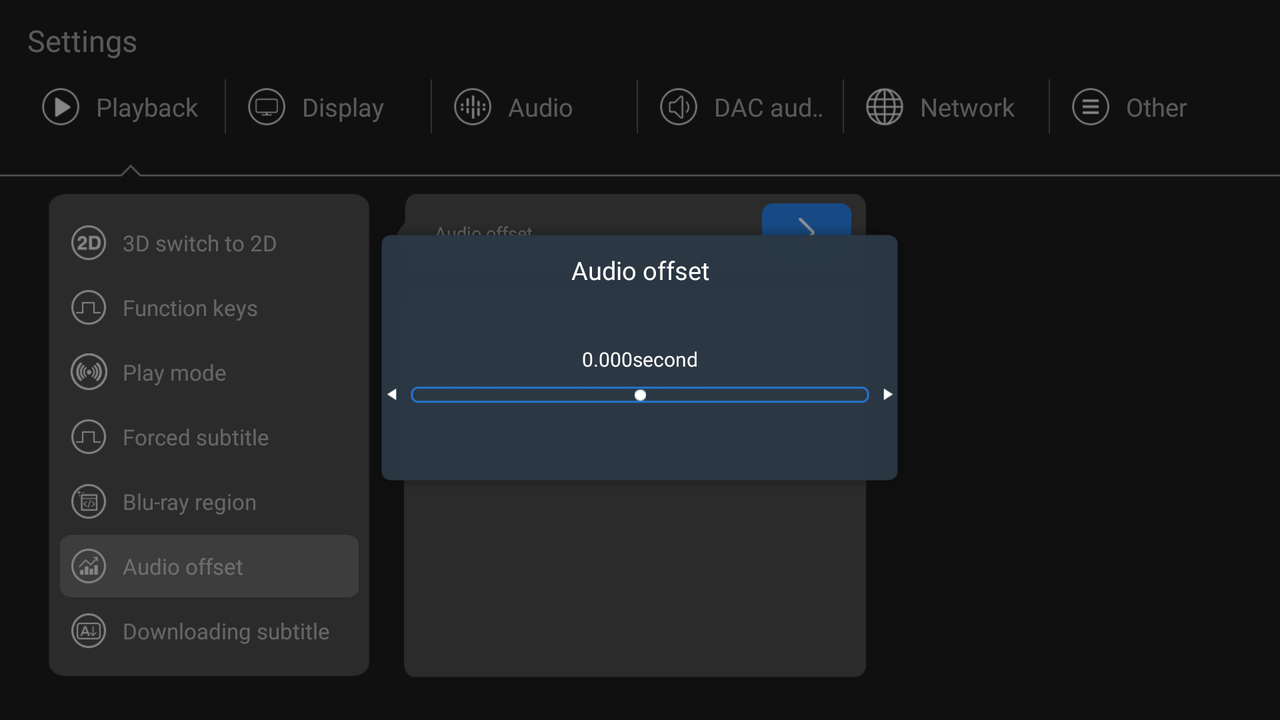Click the Downloading subtitle icon

coord(89,631)
